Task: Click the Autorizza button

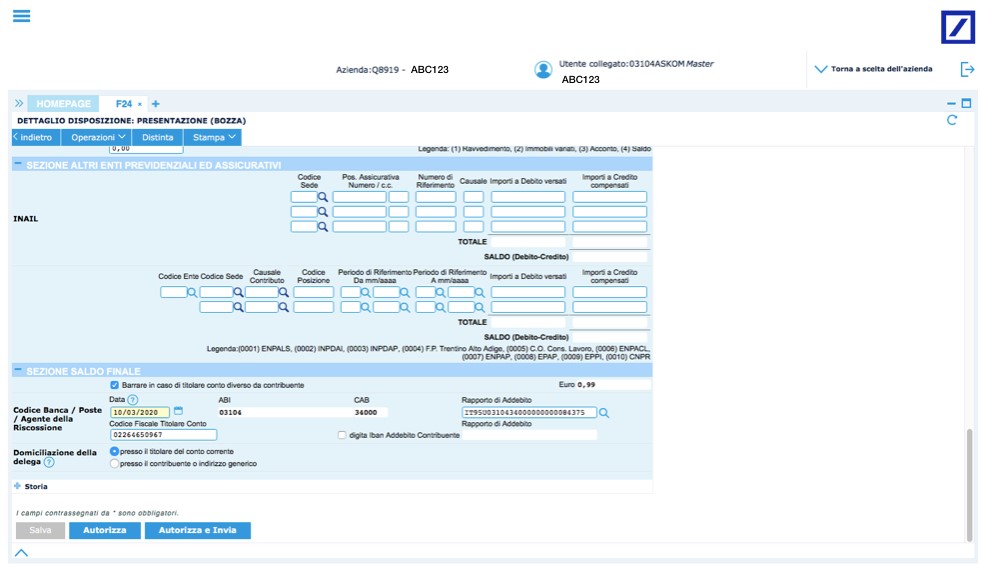Action: pyautogui.click(x=105, y=530)
